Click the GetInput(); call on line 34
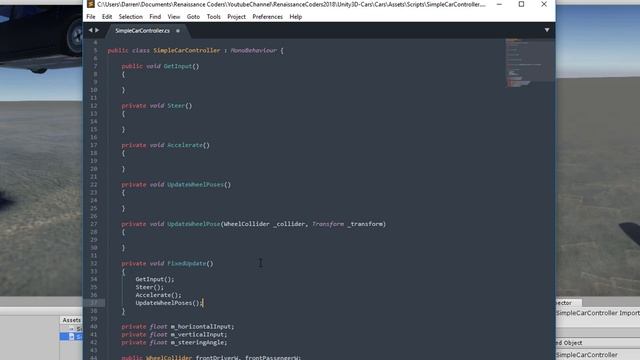This screenshot has width=640, height=360. (155, 279)
